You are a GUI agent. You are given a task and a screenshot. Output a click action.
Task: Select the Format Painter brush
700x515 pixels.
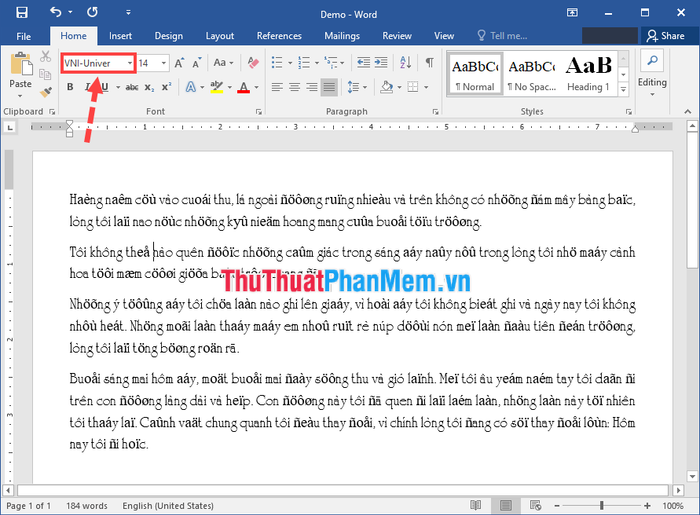[45, 90]
